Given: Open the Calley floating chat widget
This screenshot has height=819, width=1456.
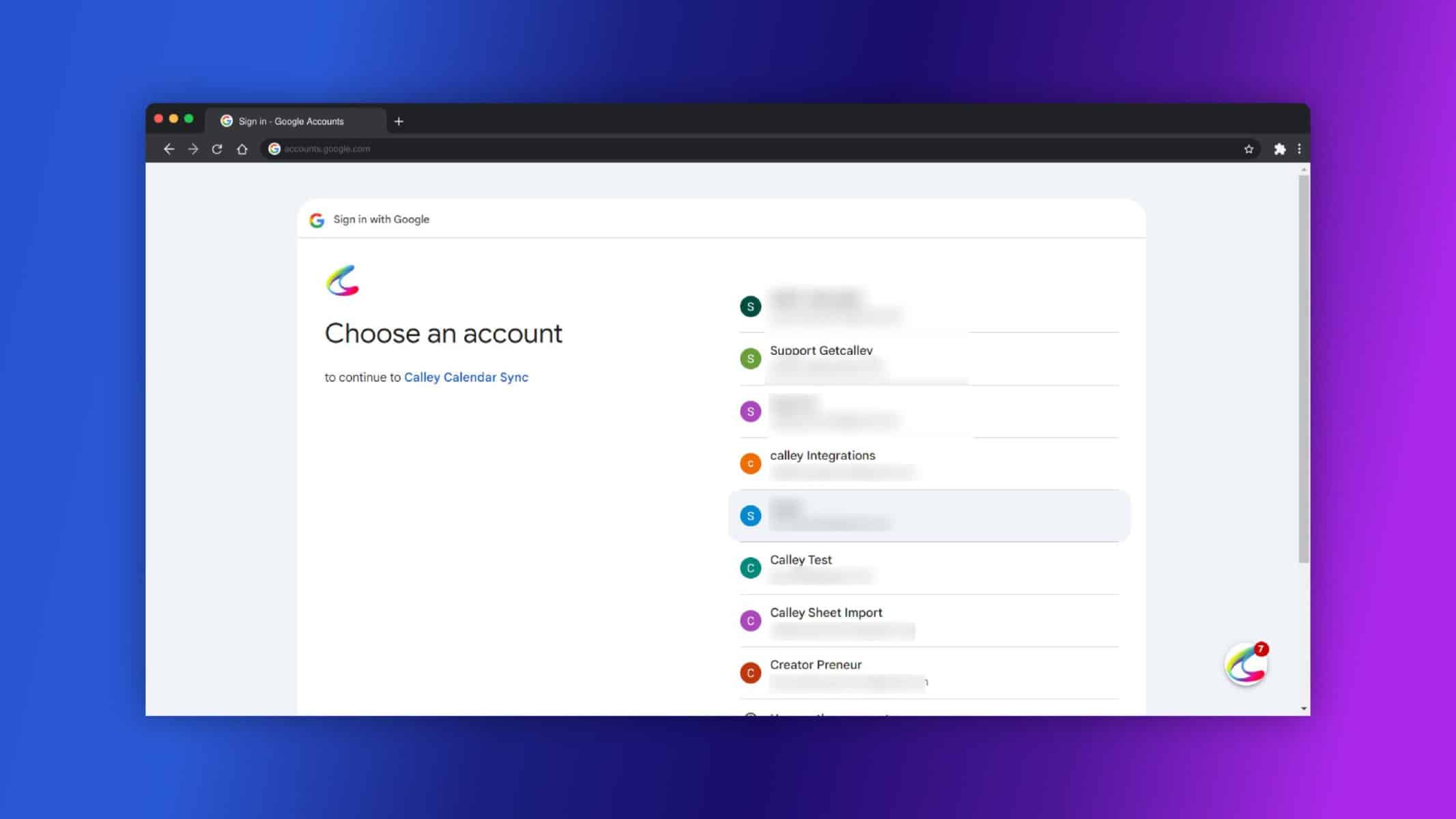Looking at the screenshot, I should (x=1246, y=664).
